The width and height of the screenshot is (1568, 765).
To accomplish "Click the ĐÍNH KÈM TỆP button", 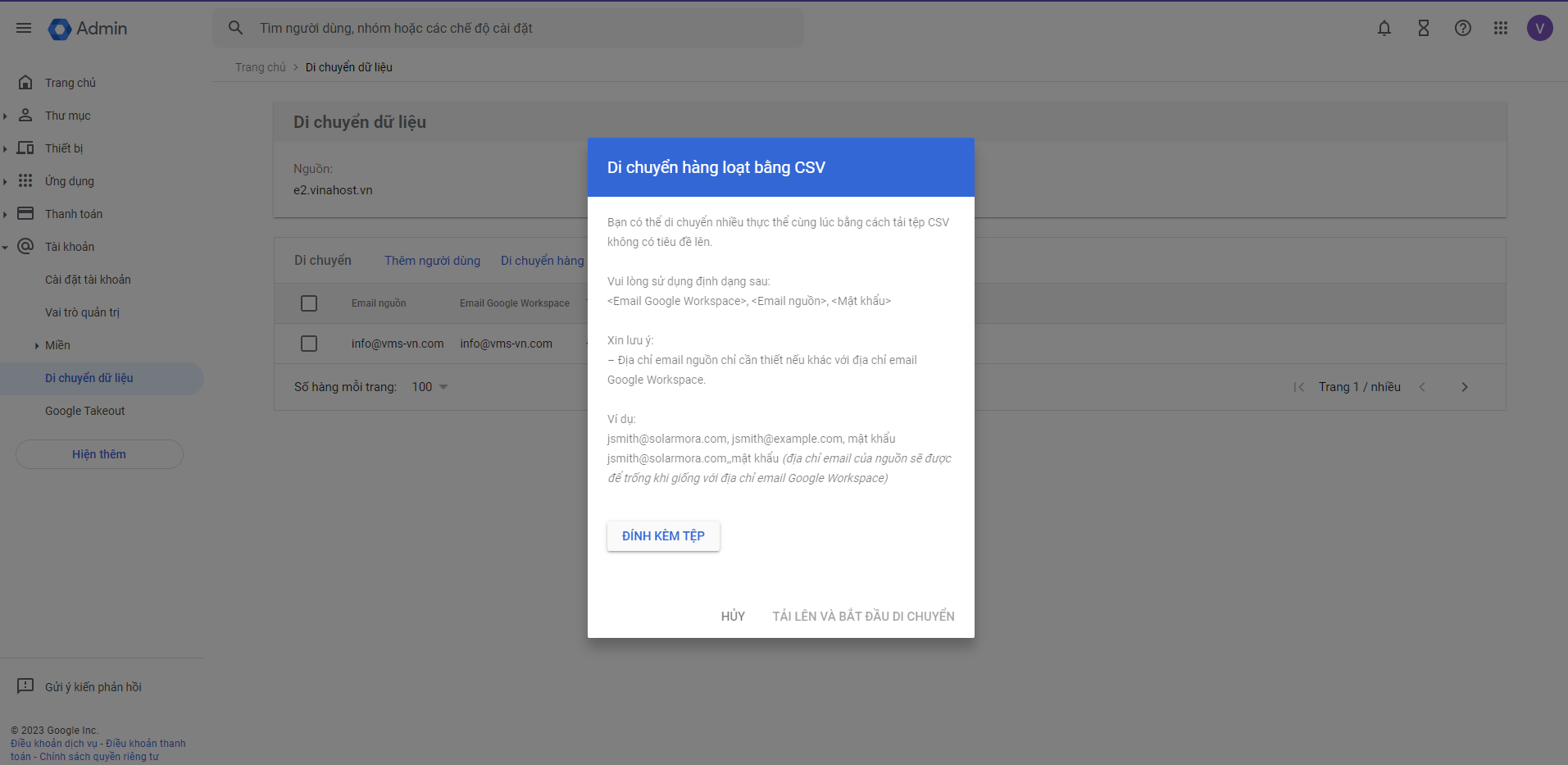I will (x=662, y=536).
